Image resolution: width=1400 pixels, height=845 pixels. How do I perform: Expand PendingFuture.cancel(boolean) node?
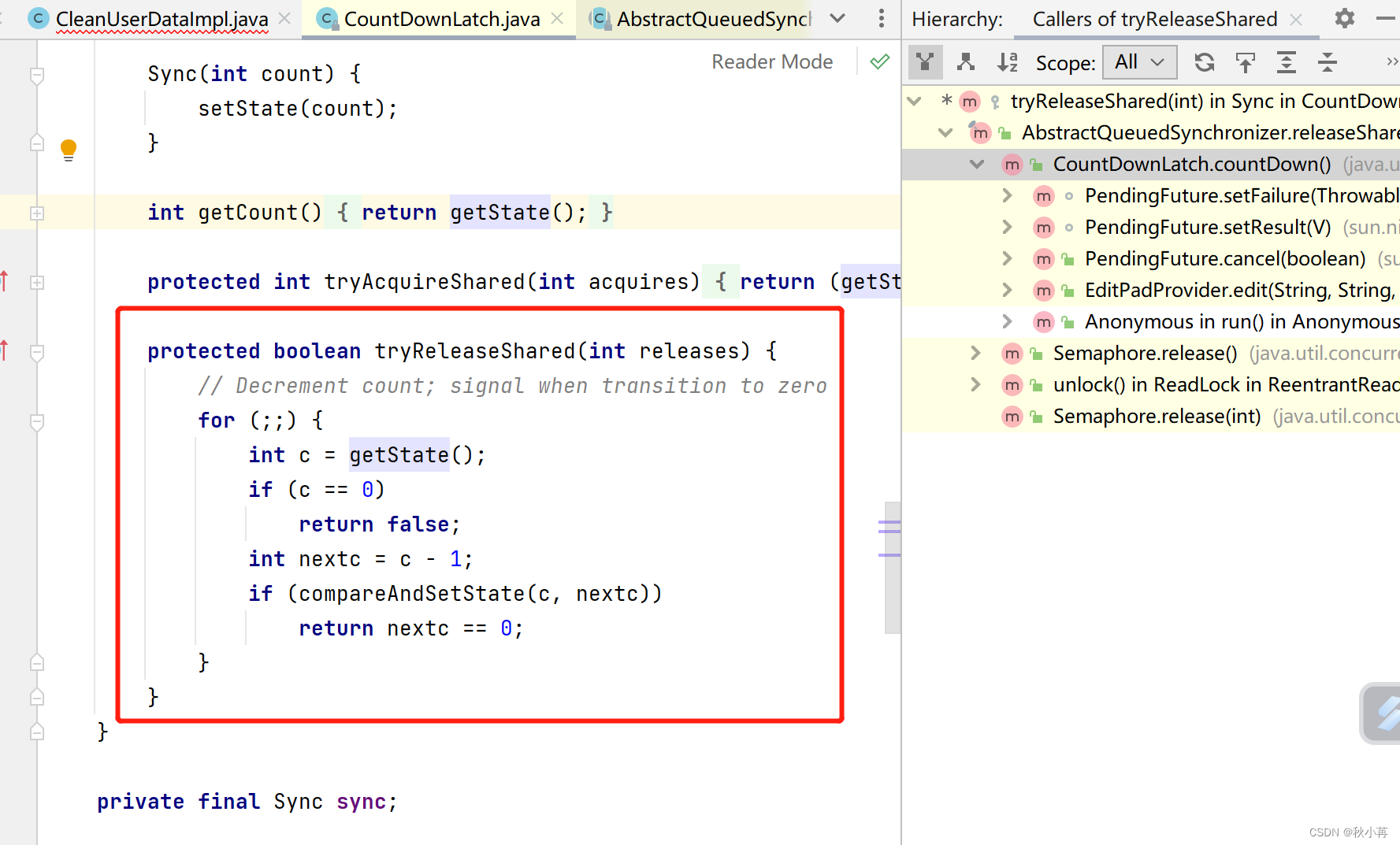1007,258
